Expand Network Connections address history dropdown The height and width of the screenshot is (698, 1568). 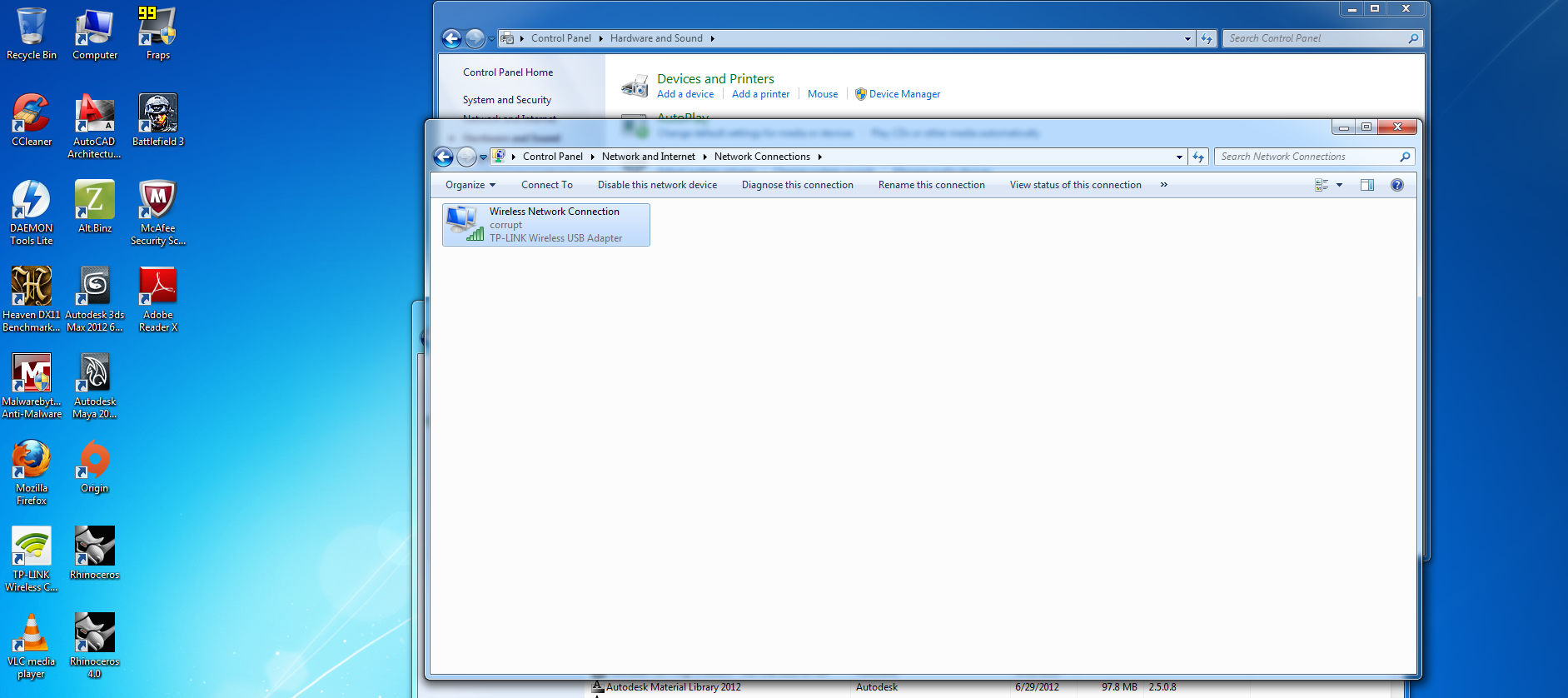(x=1179, y=157)
